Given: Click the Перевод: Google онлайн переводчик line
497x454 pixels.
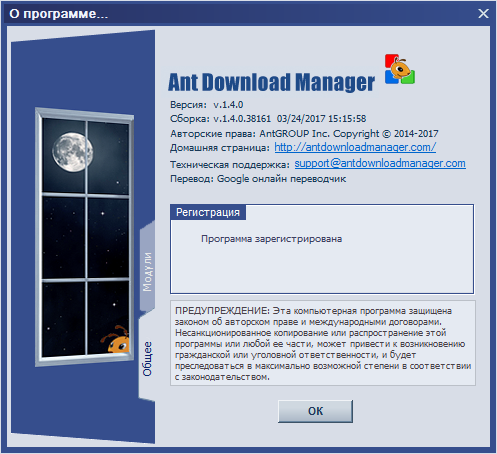Looking at the screenshot, I should coord(258,179).
